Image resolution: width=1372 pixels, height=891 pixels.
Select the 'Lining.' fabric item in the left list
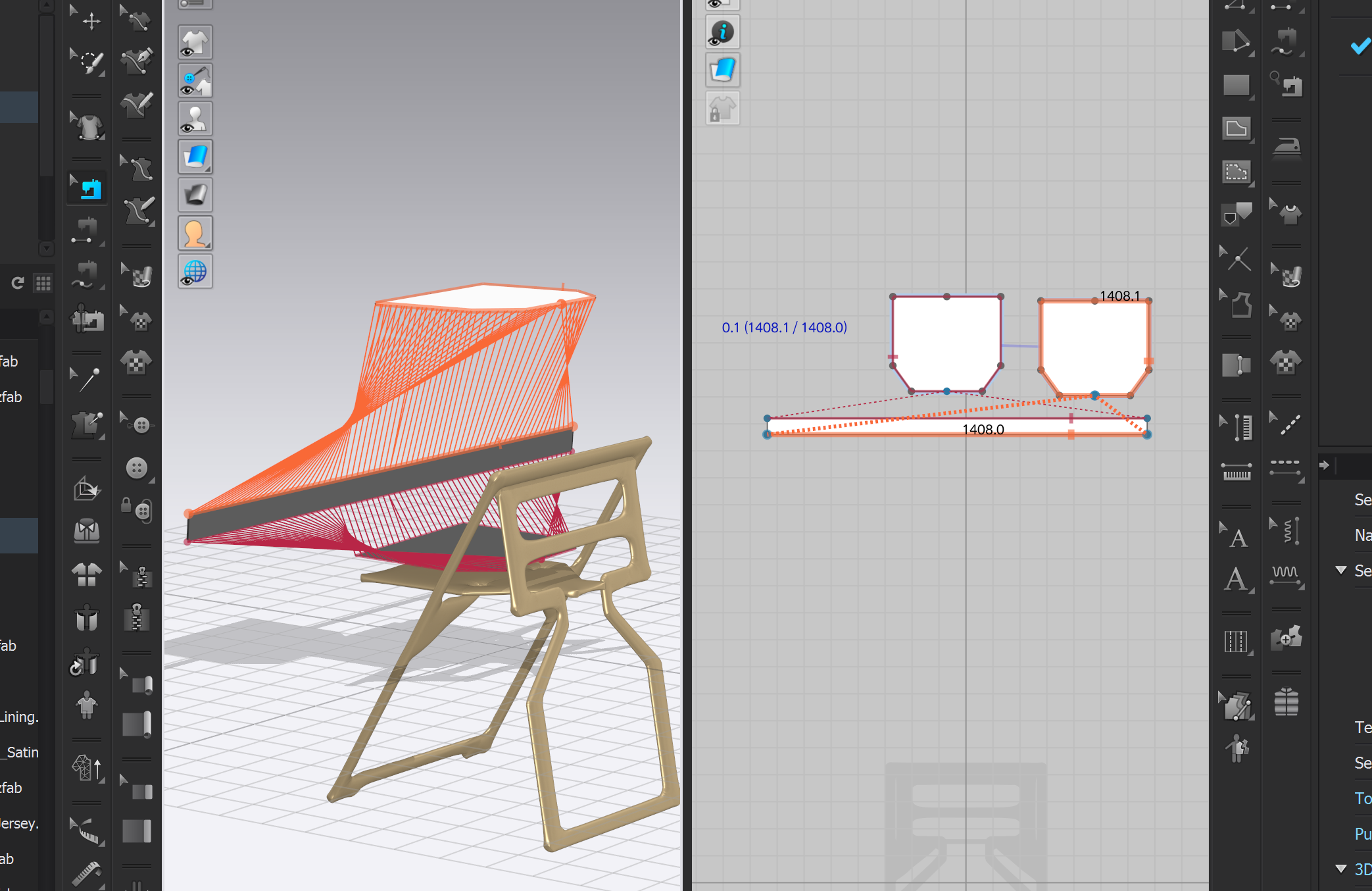[x=19, y=717]
